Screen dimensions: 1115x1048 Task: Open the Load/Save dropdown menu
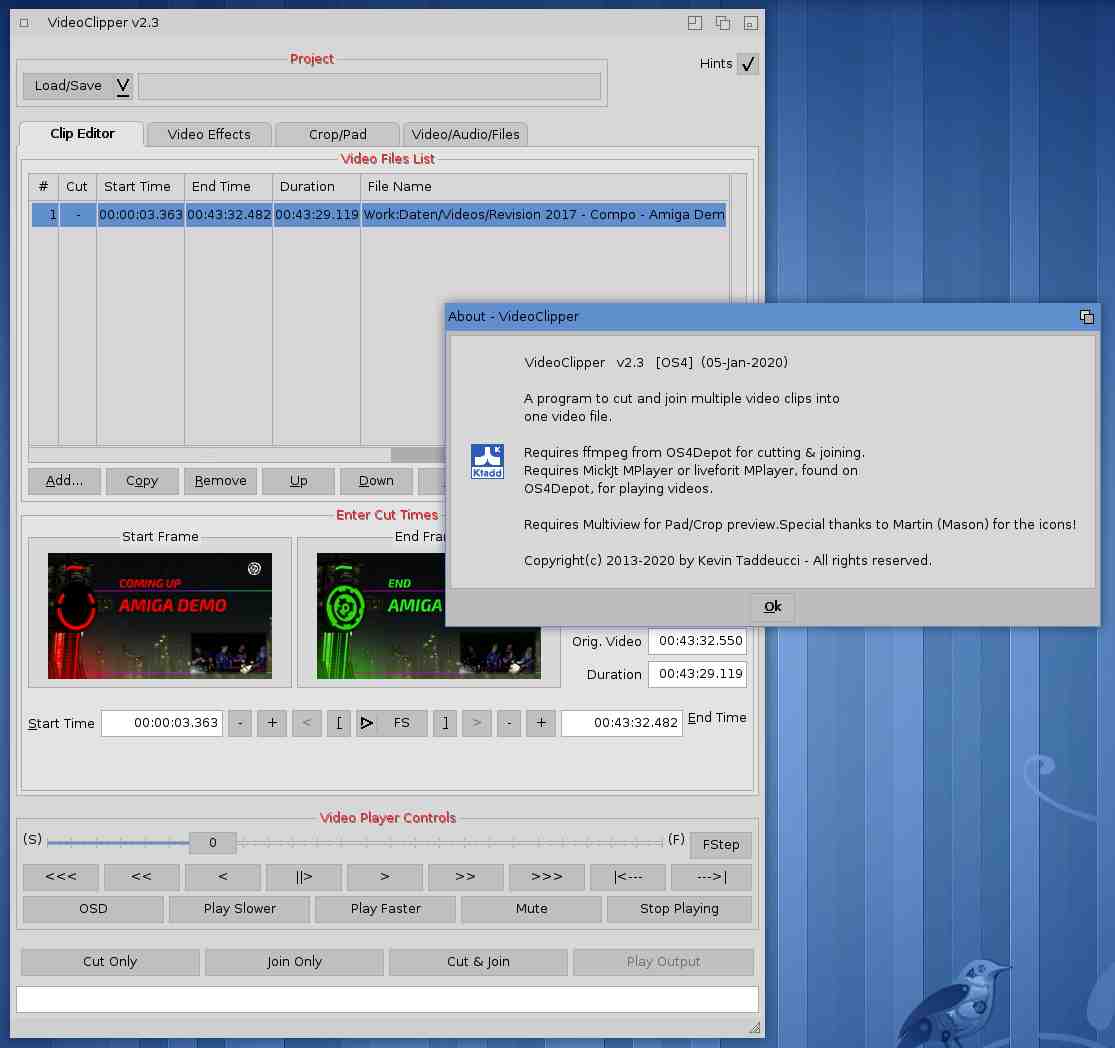[78, 86]
